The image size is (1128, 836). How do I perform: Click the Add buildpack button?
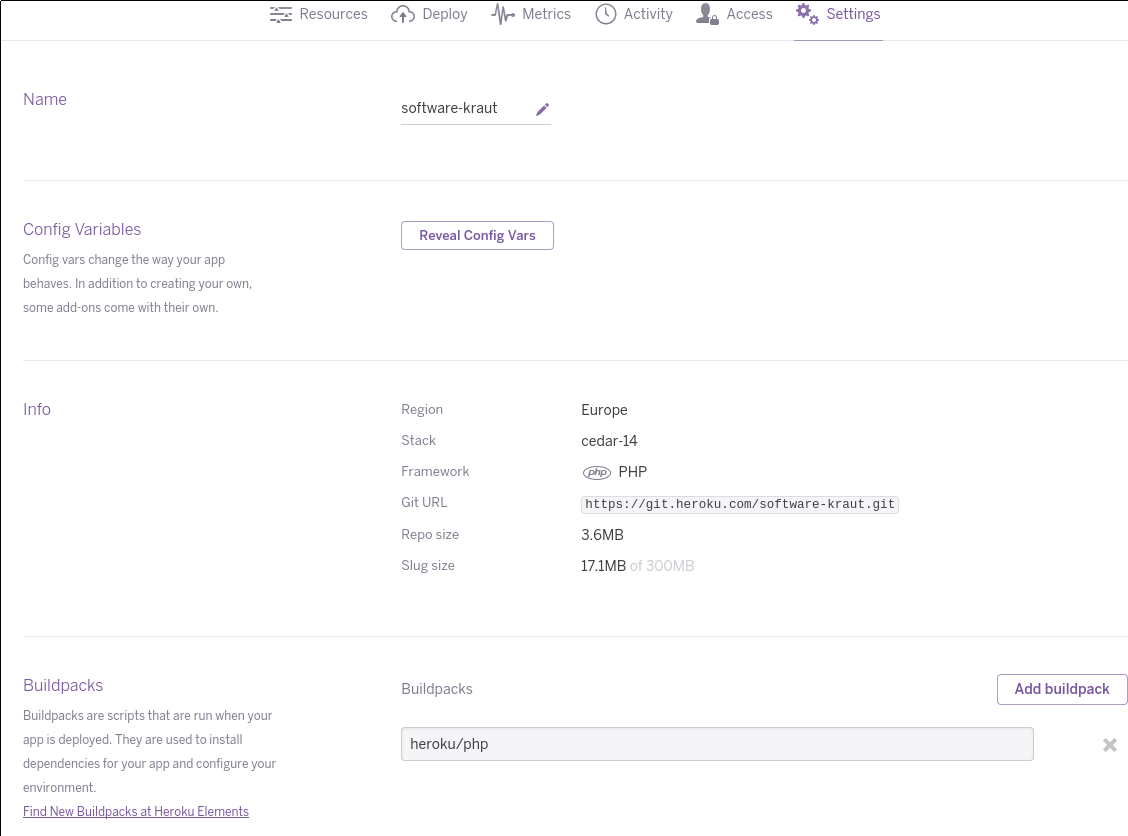[1062, 689]
